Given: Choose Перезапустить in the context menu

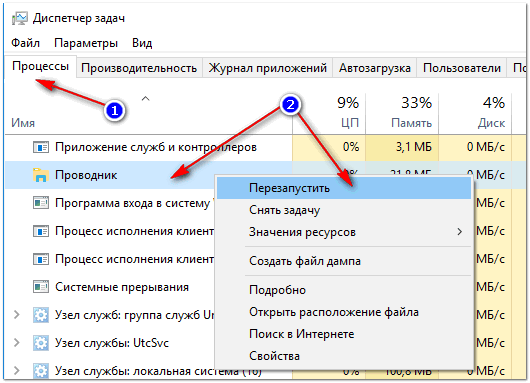Looking at the screenshot, I should pyautogui.click(x=344, y=188).
